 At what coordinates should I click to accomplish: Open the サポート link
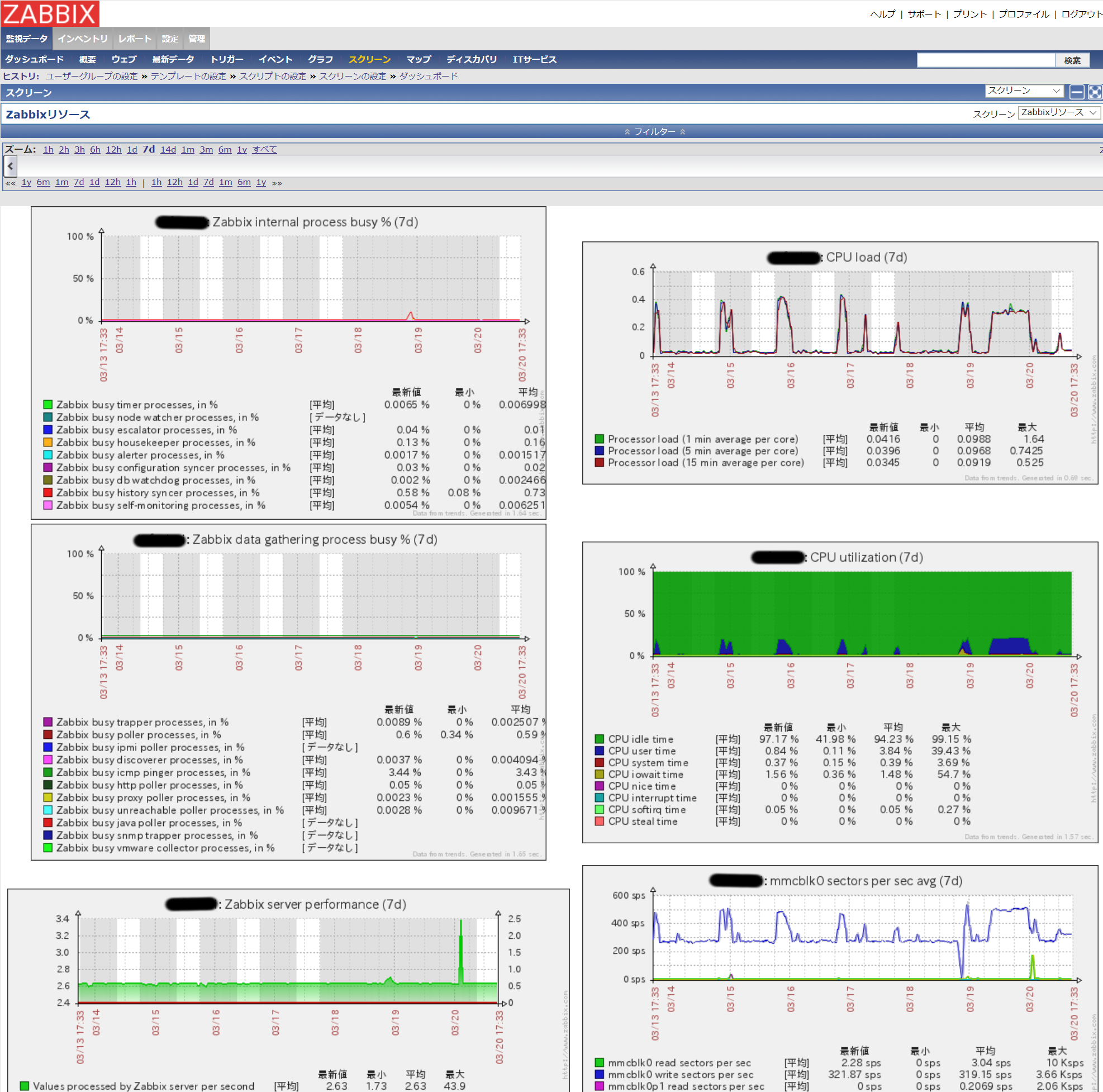click(x=924, y=15)
